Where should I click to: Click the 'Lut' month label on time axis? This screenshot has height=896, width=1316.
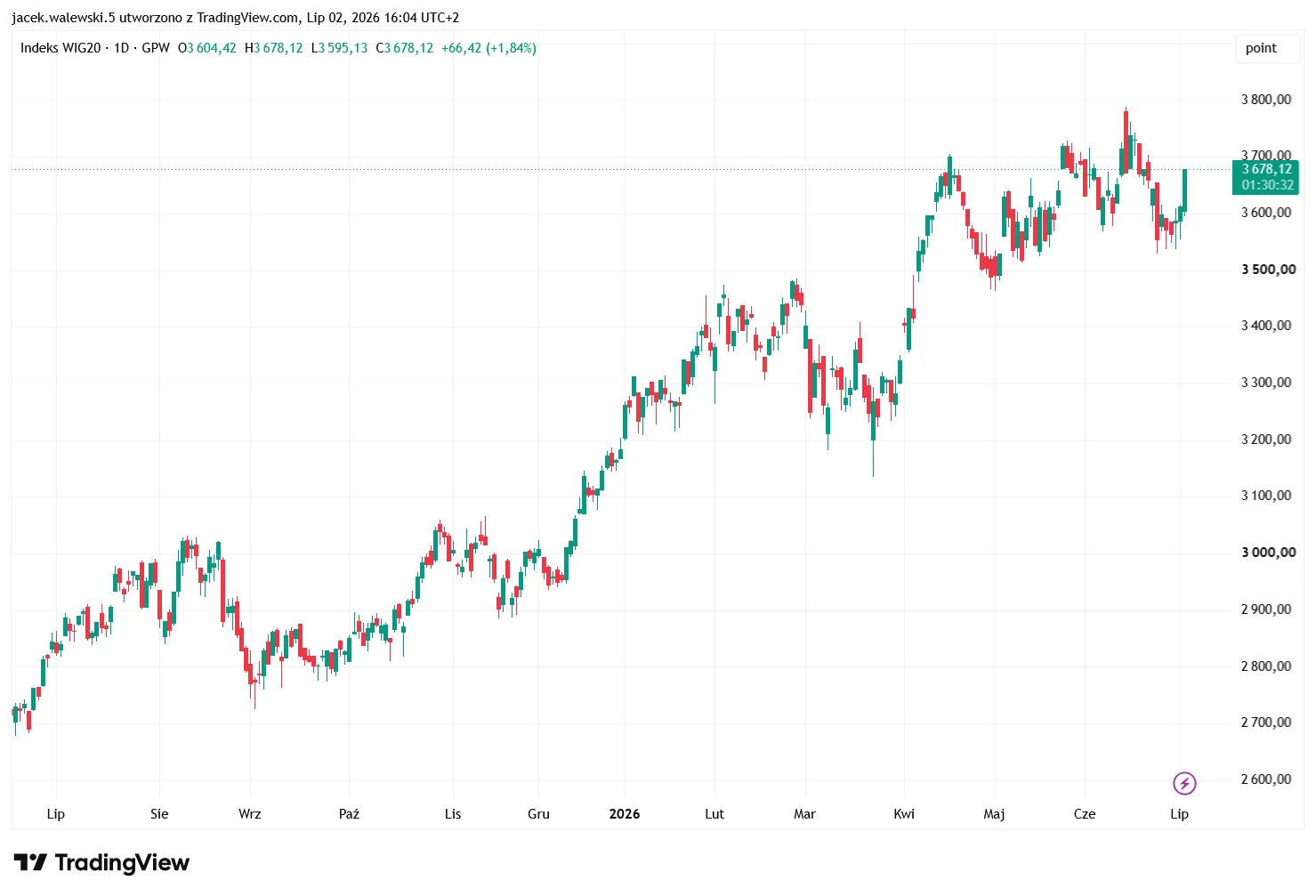pos(715,814)
